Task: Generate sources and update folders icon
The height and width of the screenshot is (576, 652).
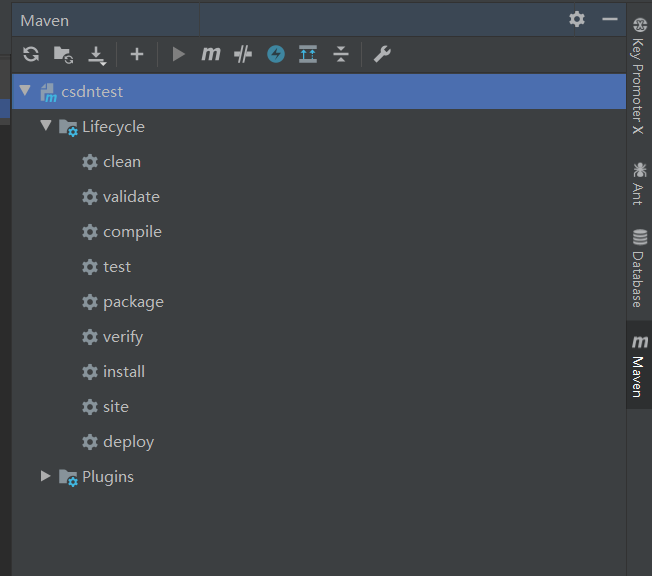Action: pos(64,54)
